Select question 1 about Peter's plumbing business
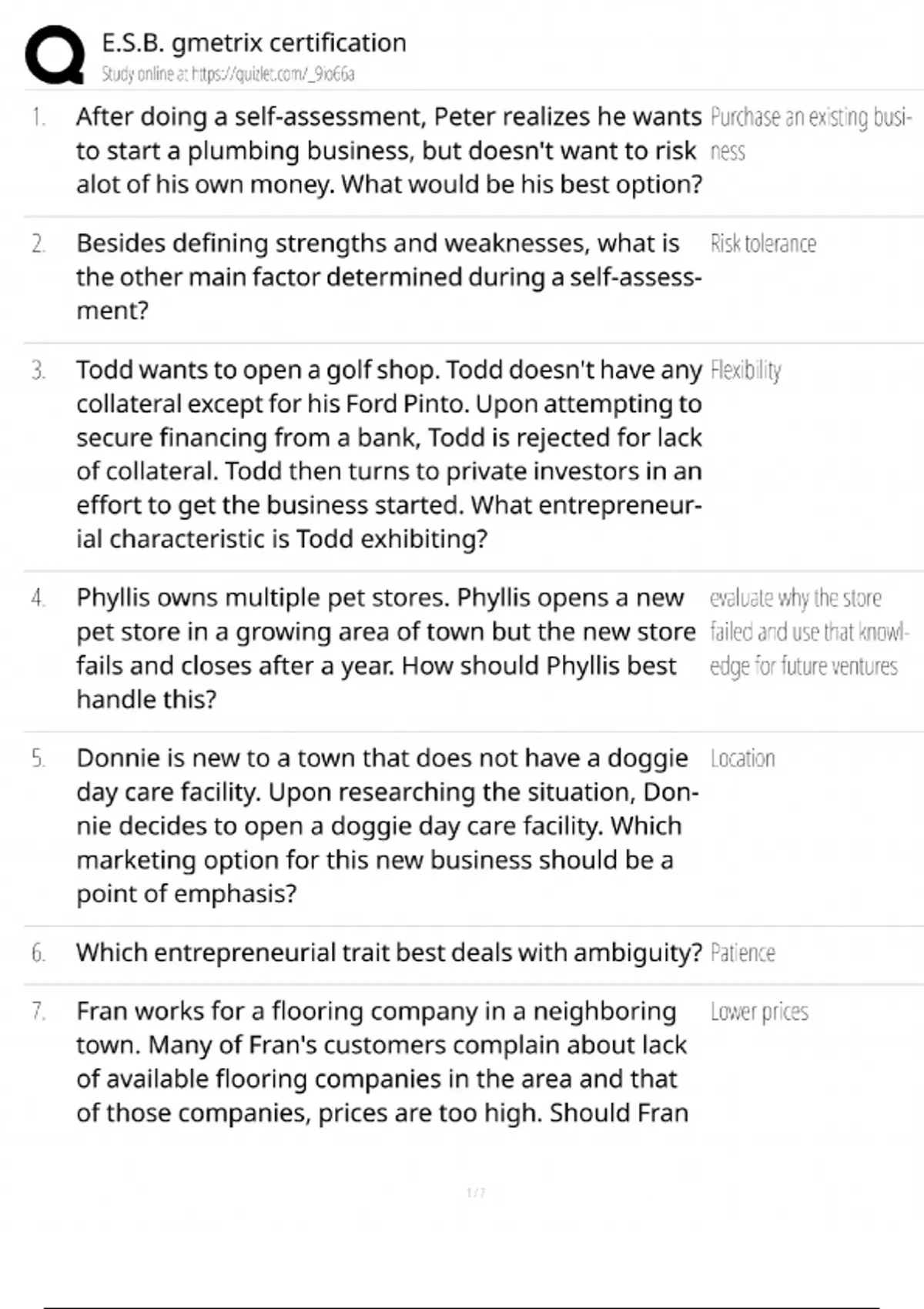 tap(389, 150)
